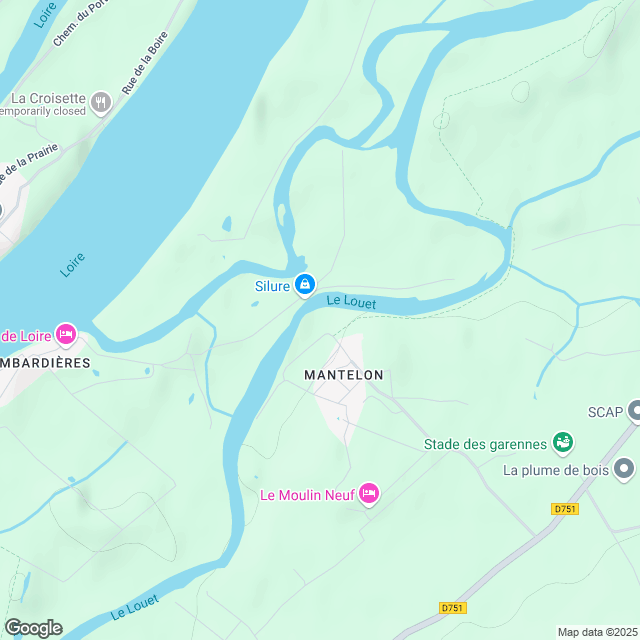Click the Le Louet label near bottom left

coord(134,607)
